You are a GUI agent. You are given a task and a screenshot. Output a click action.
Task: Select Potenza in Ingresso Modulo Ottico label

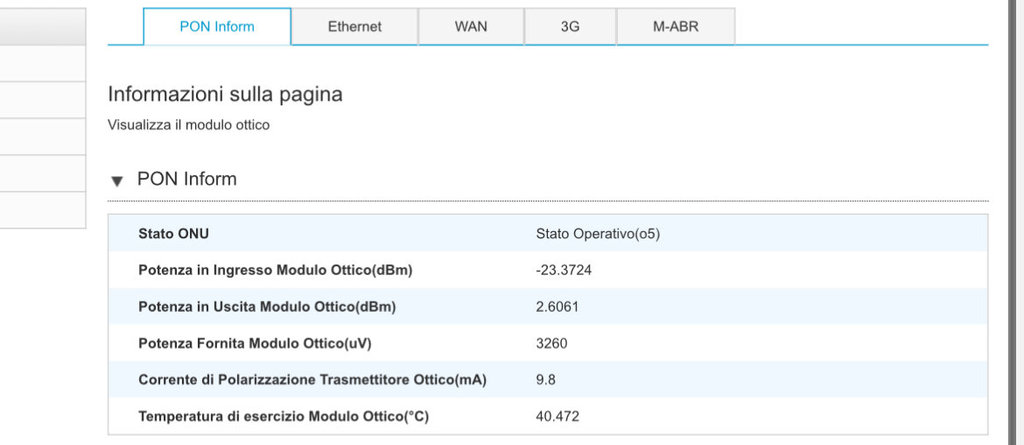point(275,270)
